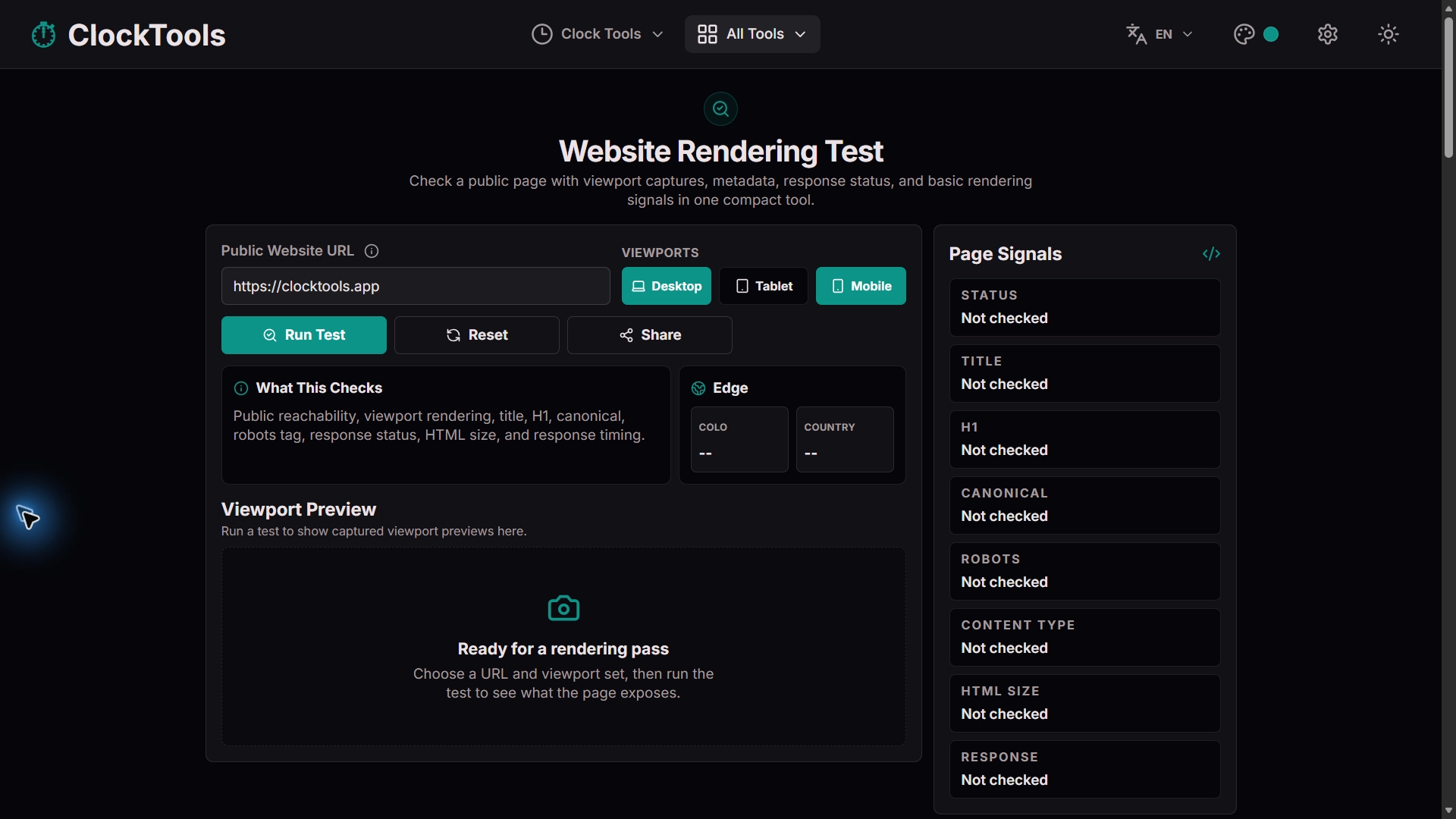The height and width of the screenshot is (819, 1456).
Task: Click the Reset button
Action: click(x=477, y=335)
